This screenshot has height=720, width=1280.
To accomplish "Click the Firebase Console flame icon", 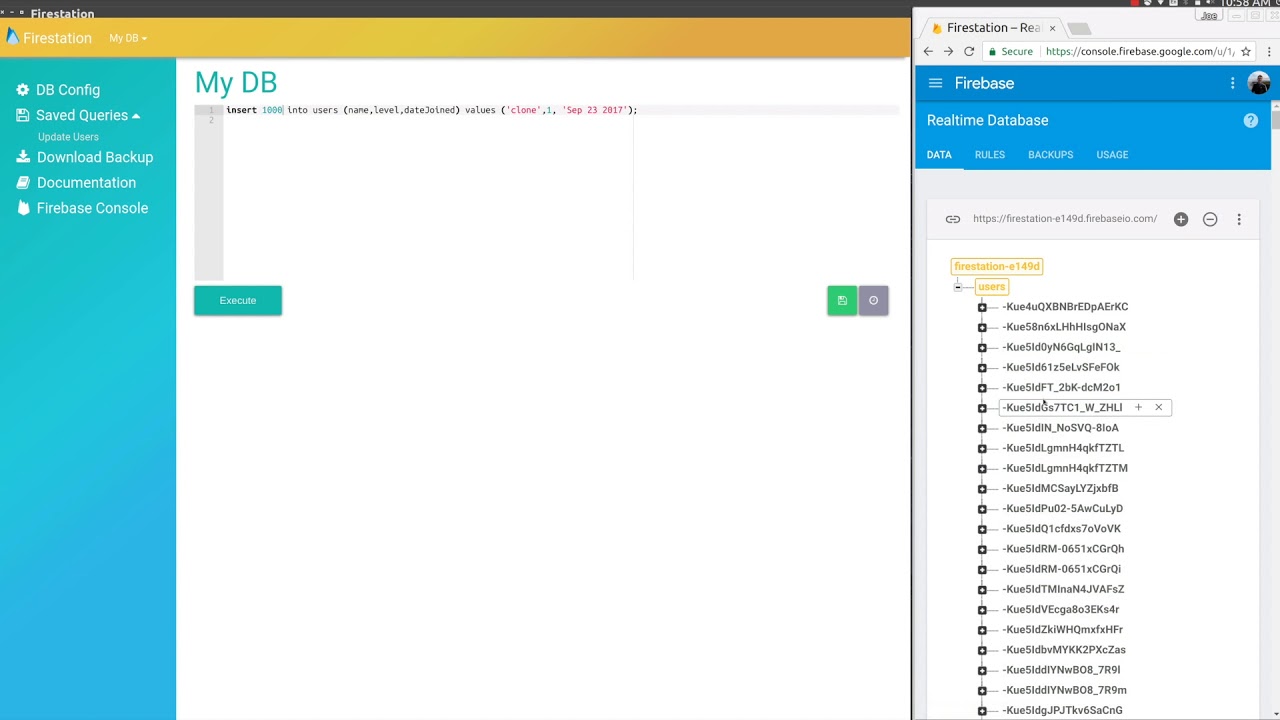I will pos(23,208).
